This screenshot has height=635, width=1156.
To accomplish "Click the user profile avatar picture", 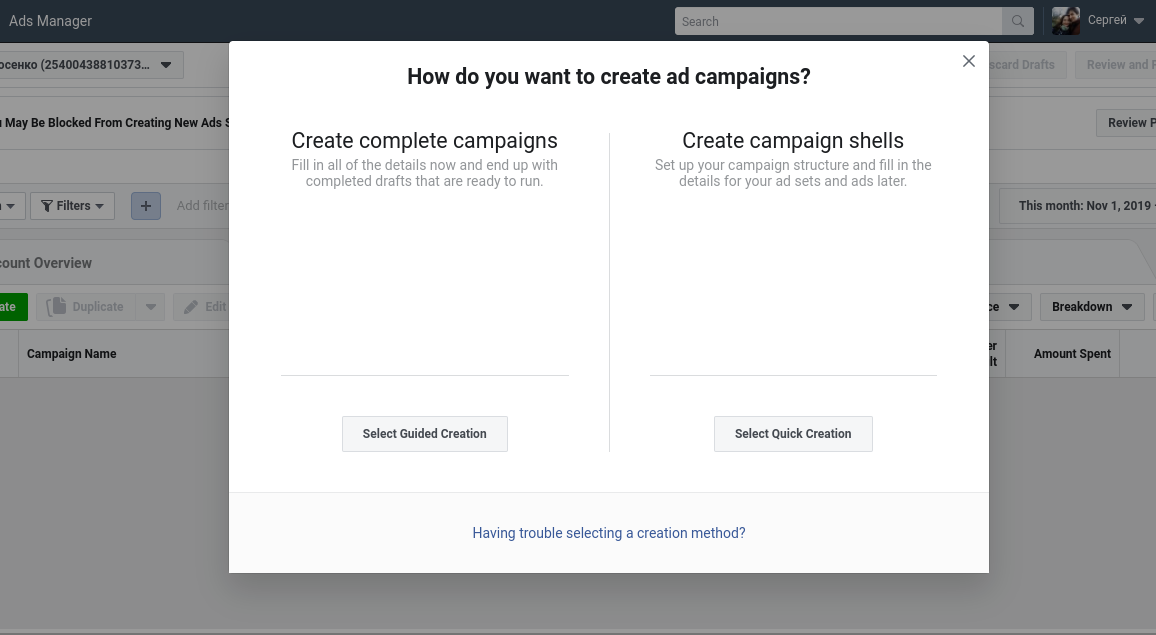I will tap(1066, 21).
